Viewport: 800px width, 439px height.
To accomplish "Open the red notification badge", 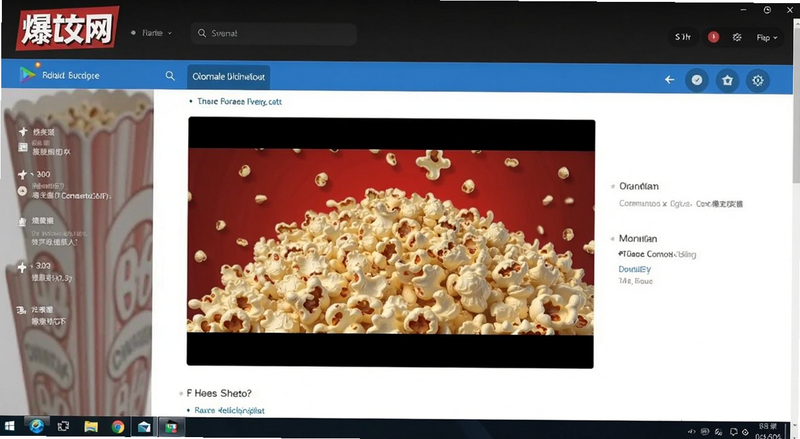I will (713, 37).
